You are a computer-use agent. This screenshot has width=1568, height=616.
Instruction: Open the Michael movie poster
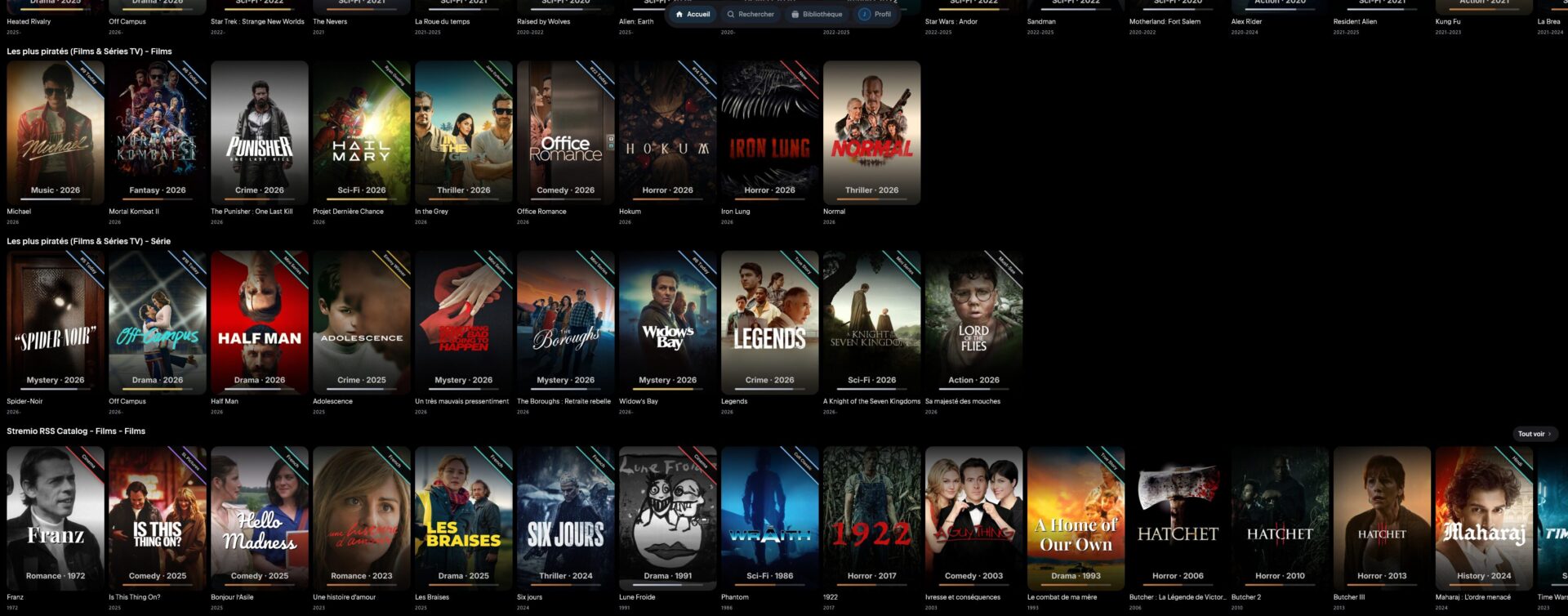click(56, 132)
